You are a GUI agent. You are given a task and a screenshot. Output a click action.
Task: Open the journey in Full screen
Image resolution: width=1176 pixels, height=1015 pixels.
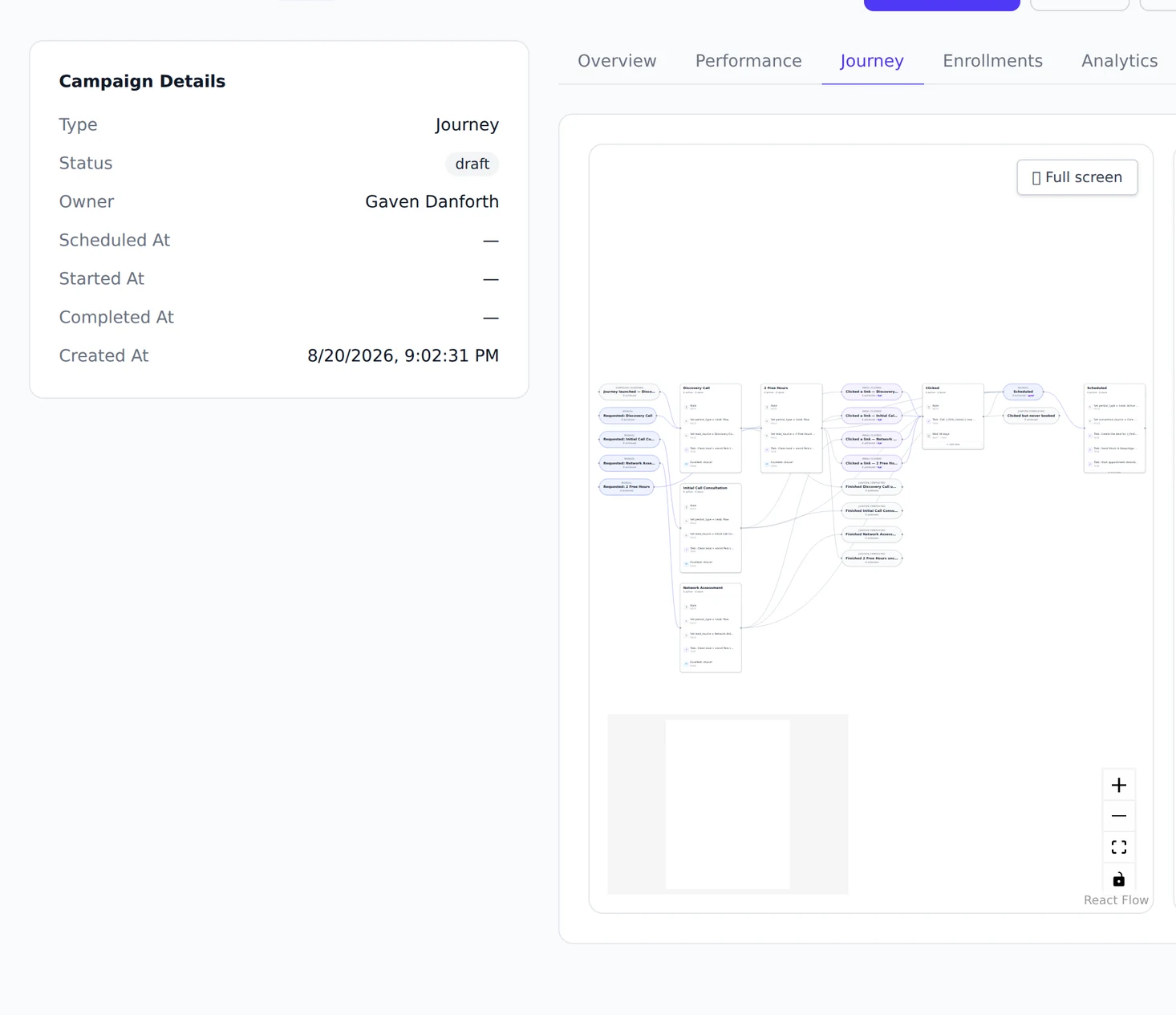pos(1077,177)
